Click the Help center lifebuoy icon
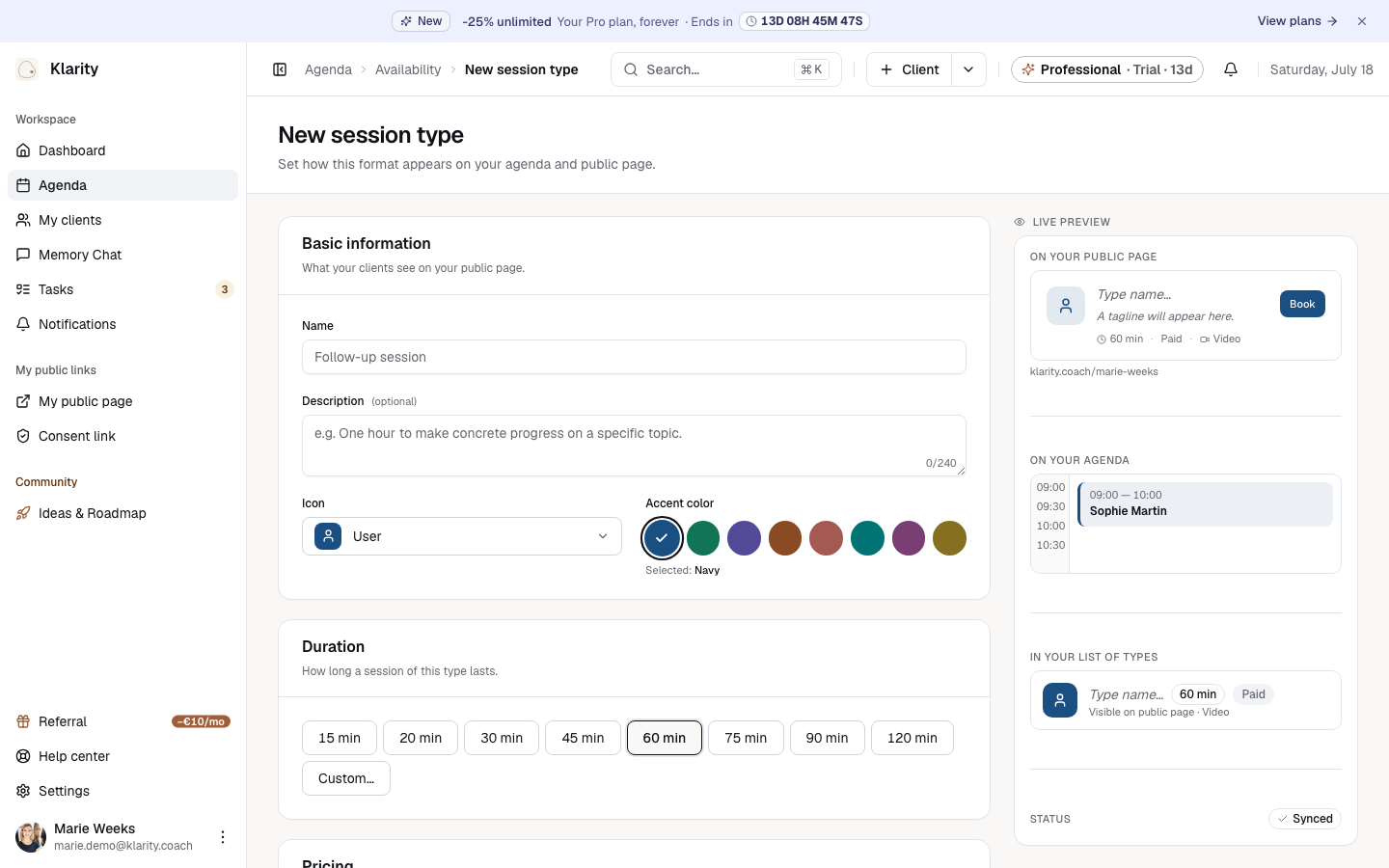 (x=23, y=756)
